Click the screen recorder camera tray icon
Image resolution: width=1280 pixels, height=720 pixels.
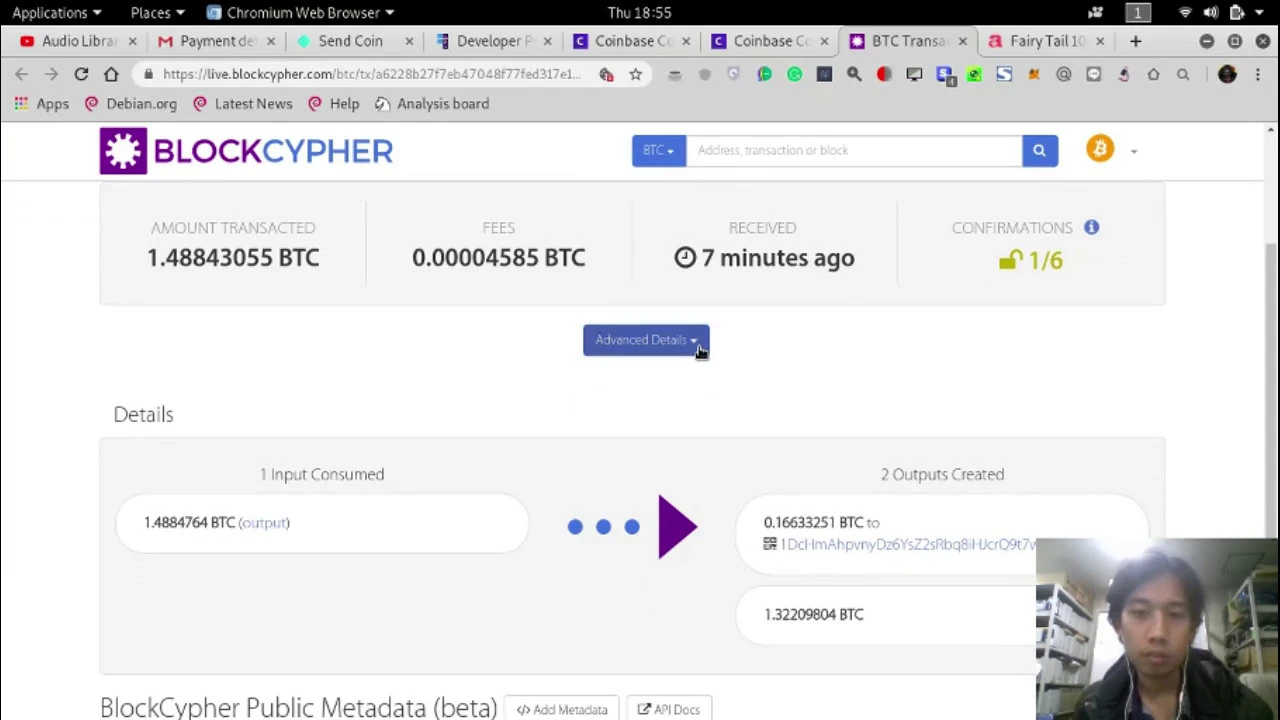(x=1096, y=13)
